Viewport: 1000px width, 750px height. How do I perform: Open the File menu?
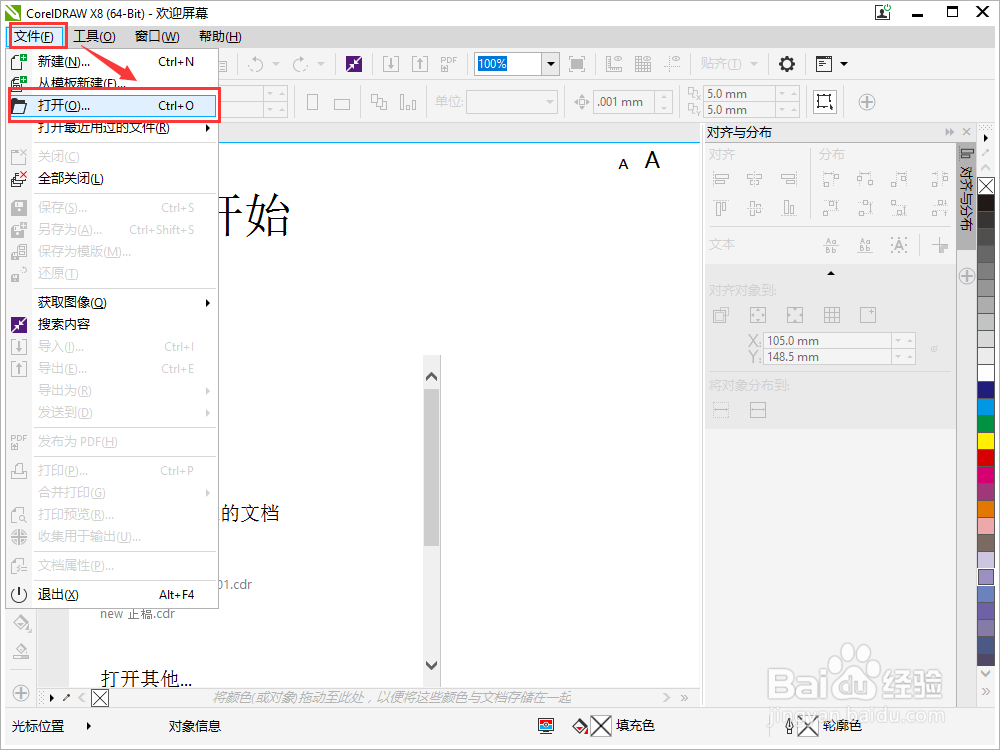point(34,36)
